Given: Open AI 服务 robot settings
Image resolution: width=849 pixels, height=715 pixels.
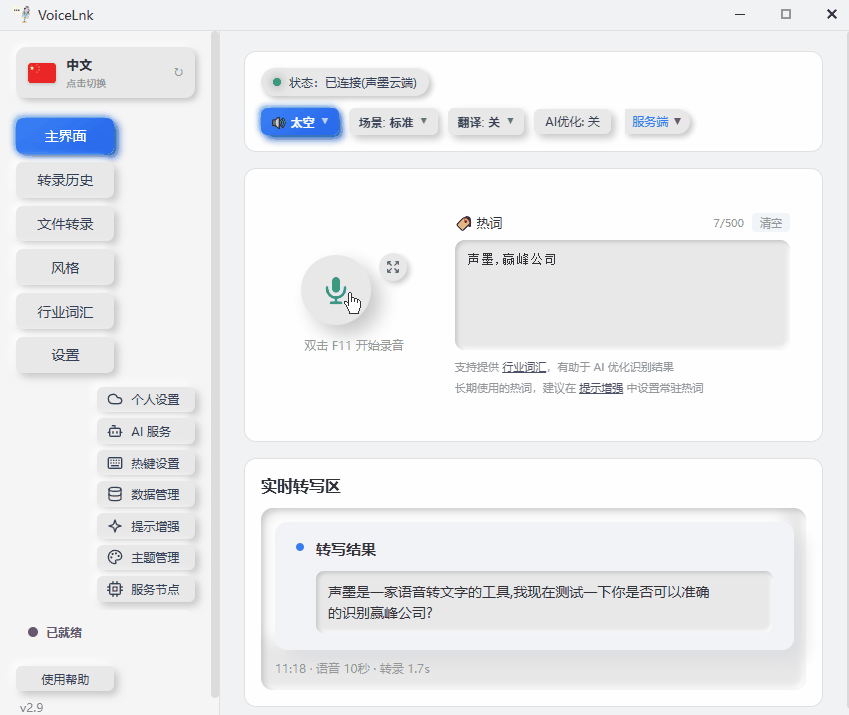Looking at the screenshot, I should (147, 431).
